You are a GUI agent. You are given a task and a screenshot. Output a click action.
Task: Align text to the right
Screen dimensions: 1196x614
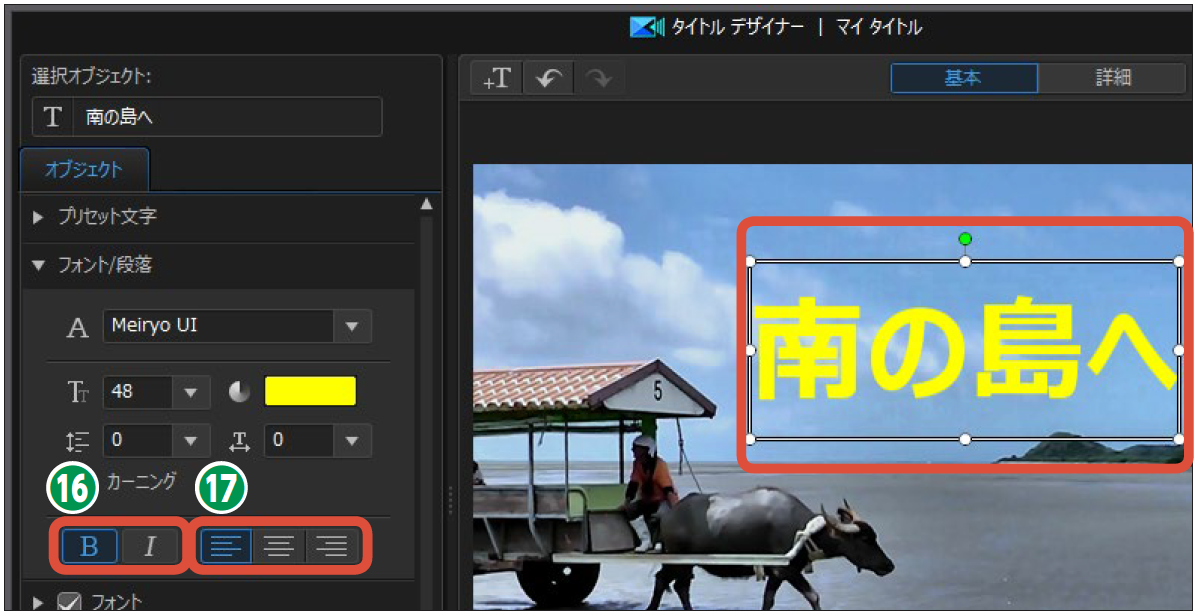[332, 546]
